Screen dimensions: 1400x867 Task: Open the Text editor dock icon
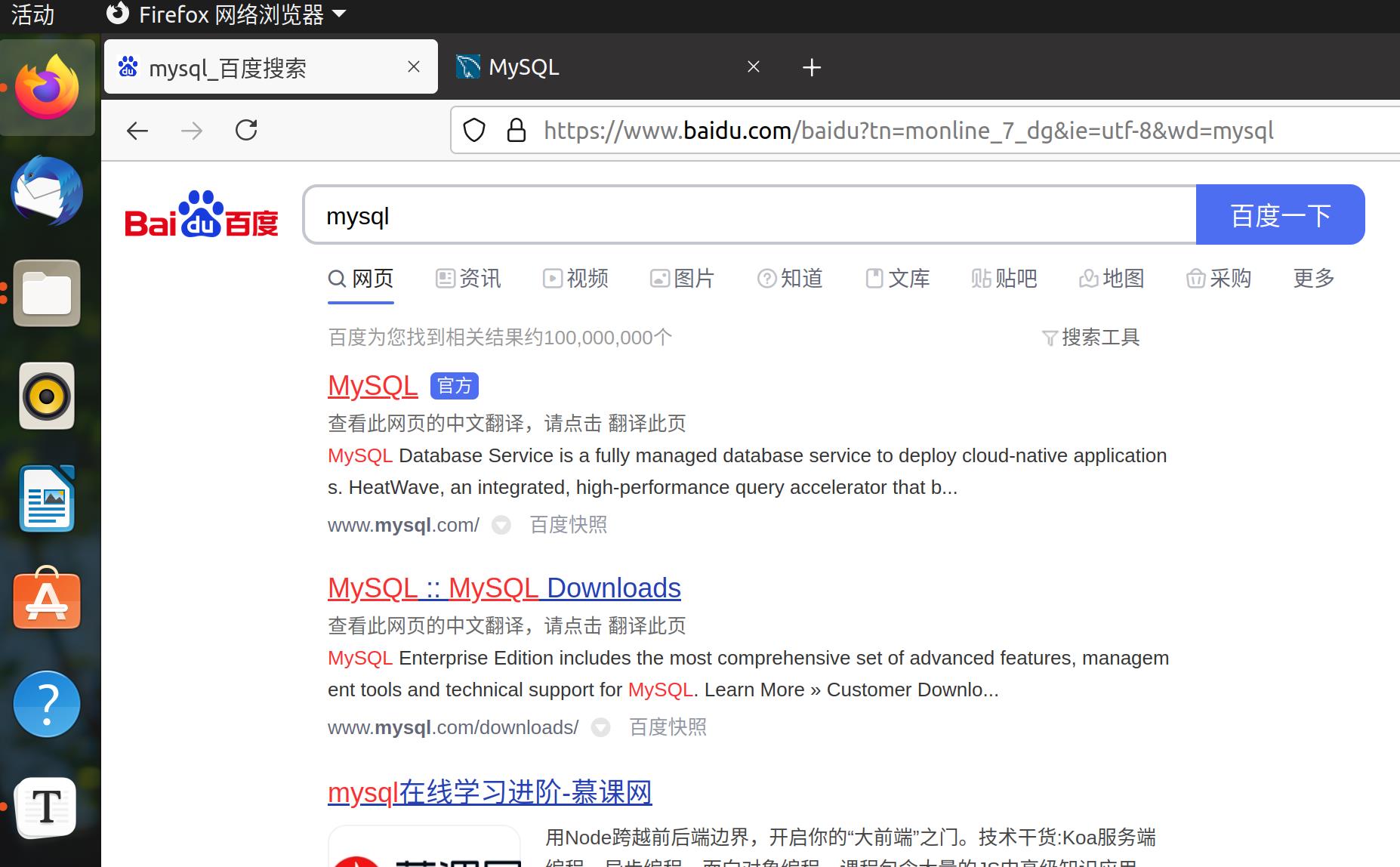pyautogui.click(x=47, y=807)
